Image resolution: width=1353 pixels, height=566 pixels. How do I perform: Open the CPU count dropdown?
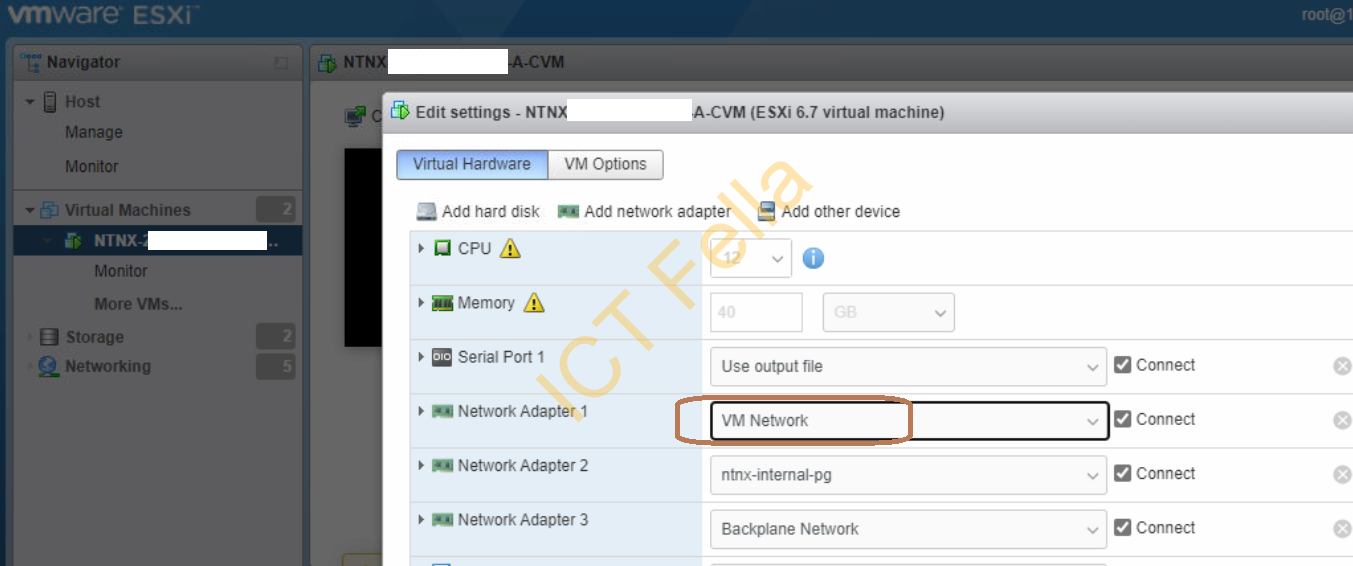[x=751, y=258]
